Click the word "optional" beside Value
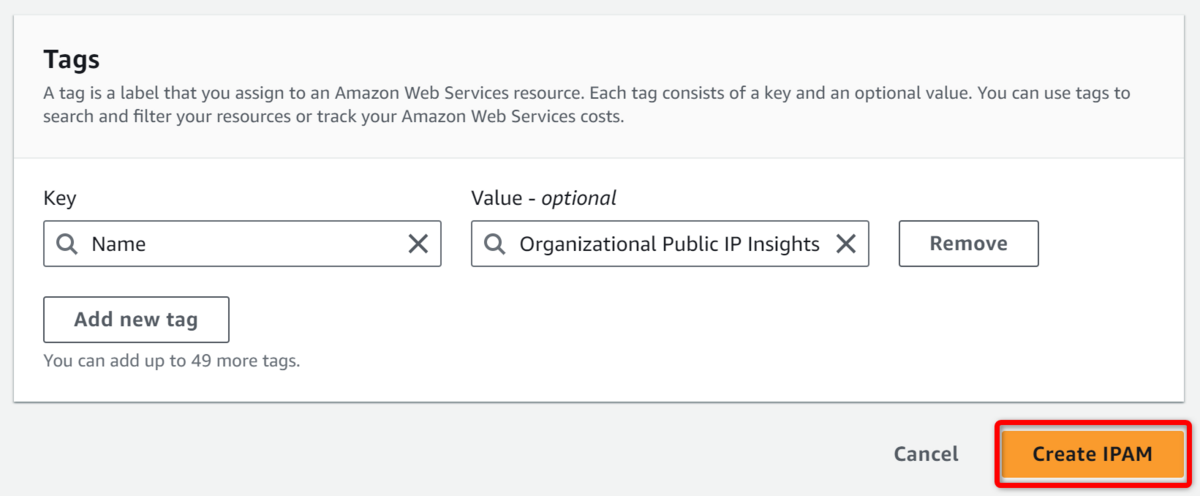The width and height of the screenshot is (1200, 496). click(x=579, y=198)
